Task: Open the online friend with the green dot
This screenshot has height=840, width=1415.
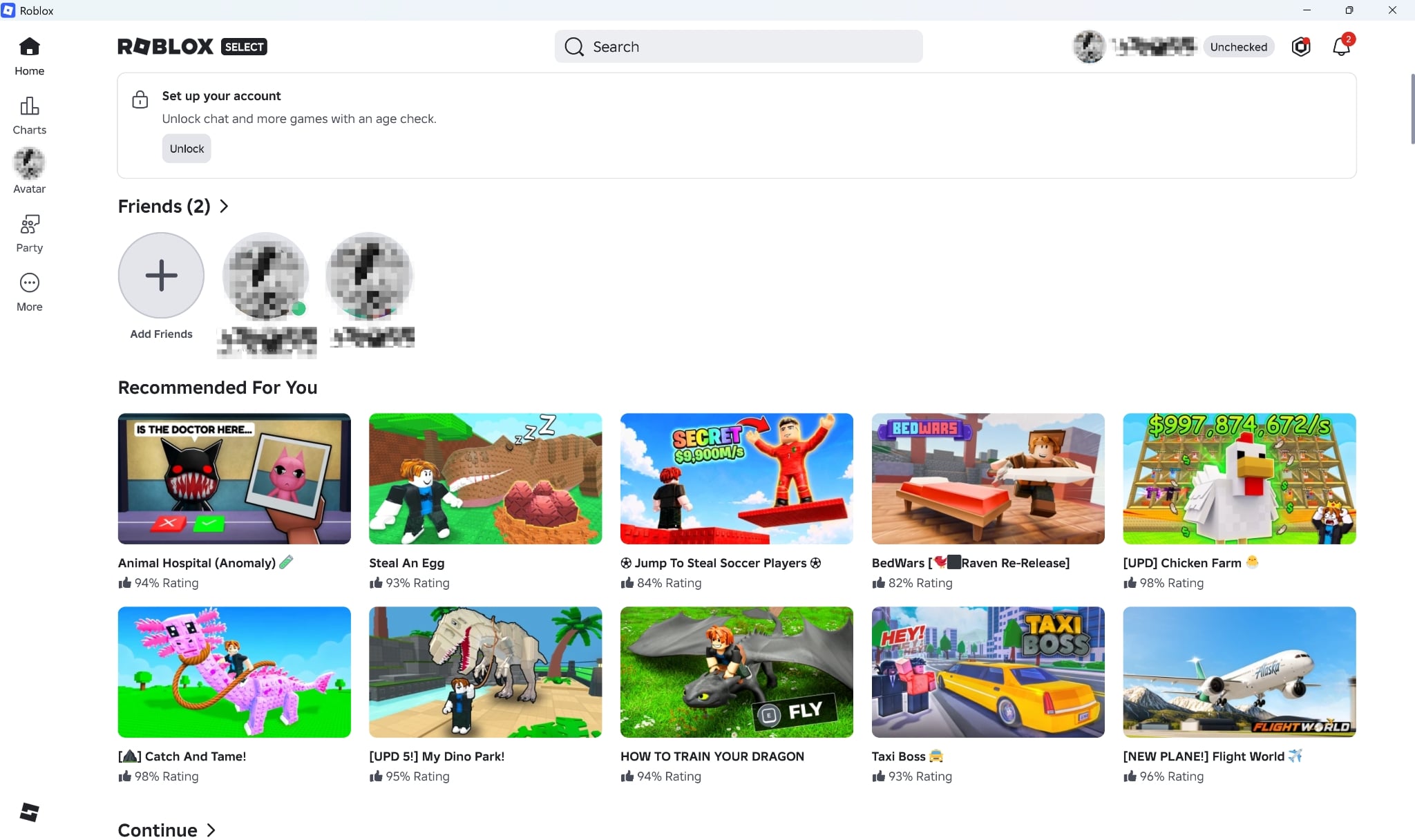Action: pos(265,276)
